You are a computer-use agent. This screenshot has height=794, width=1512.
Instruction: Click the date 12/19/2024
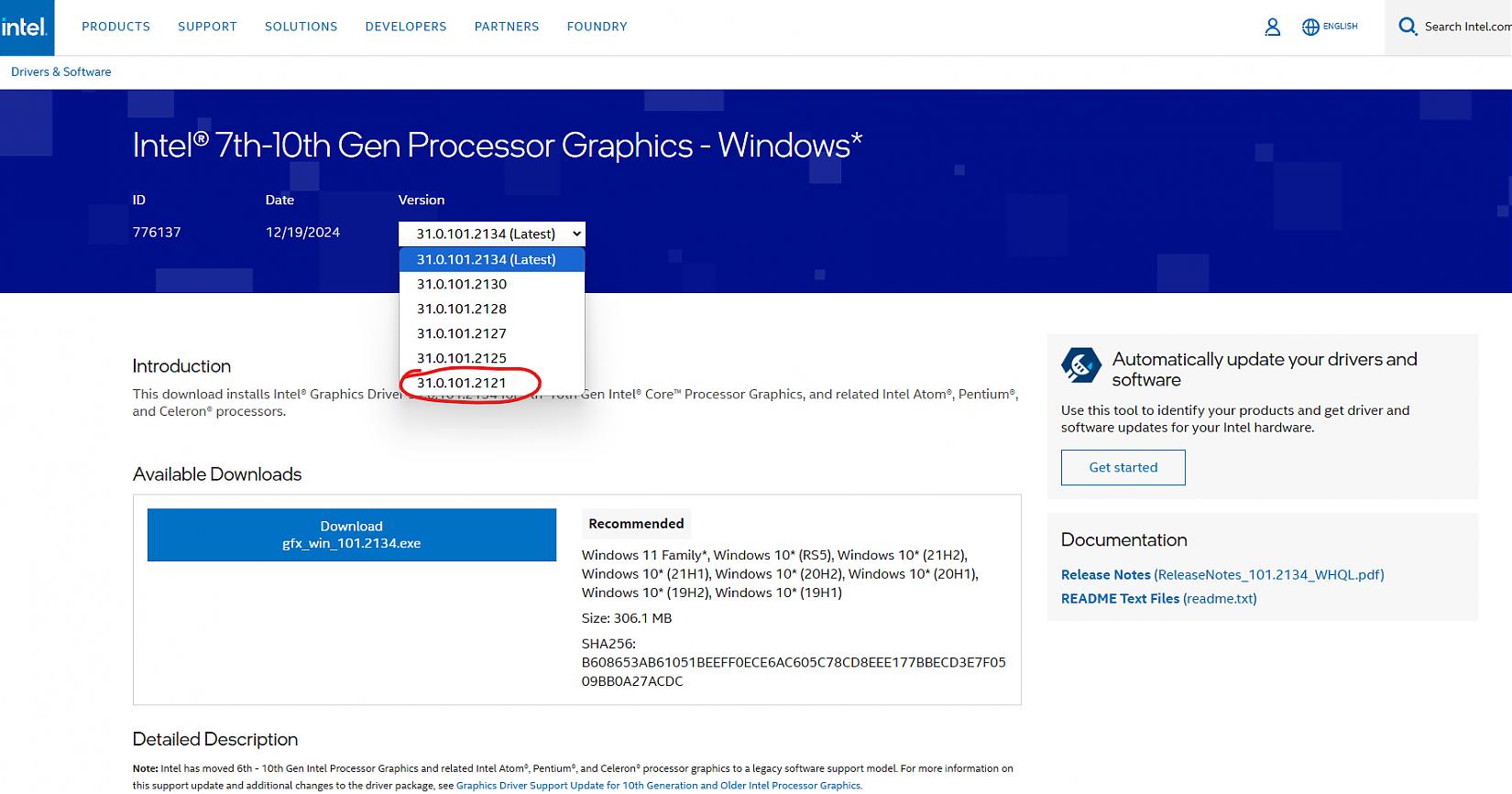click(x=302, y=233)
